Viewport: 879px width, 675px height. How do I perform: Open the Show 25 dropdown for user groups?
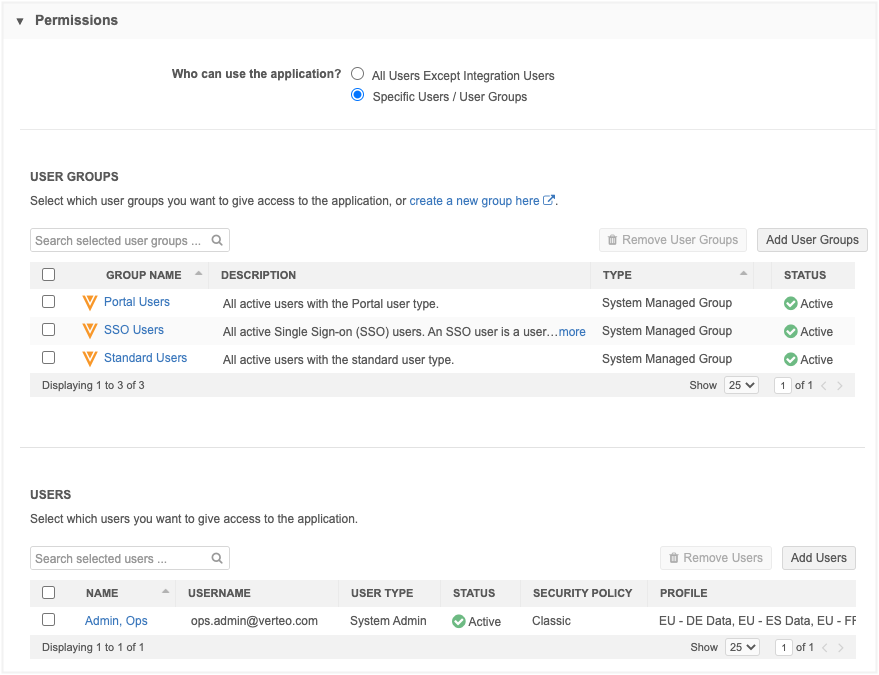[741, 385]
